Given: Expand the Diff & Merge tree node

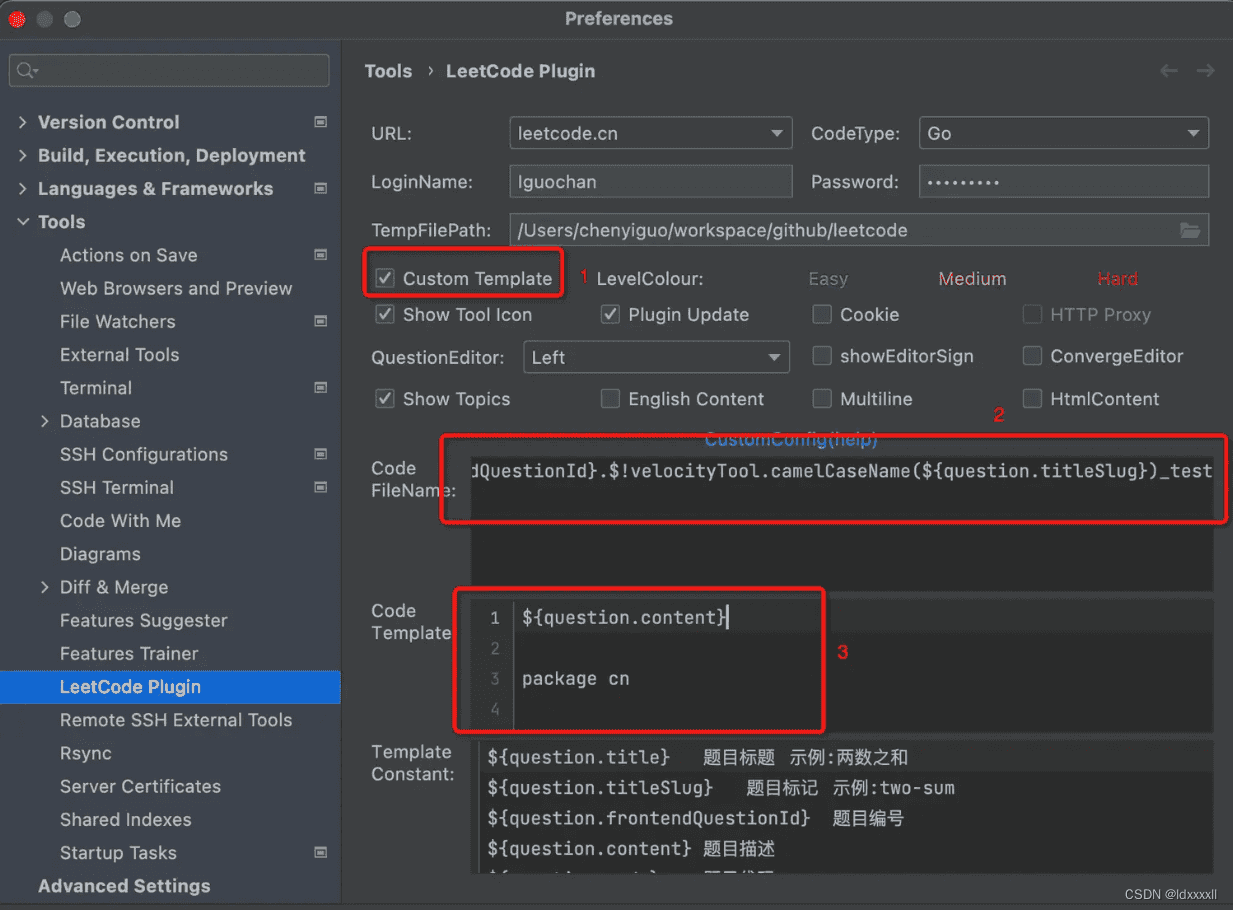Looking at the screenshot, I should [45, 587].
